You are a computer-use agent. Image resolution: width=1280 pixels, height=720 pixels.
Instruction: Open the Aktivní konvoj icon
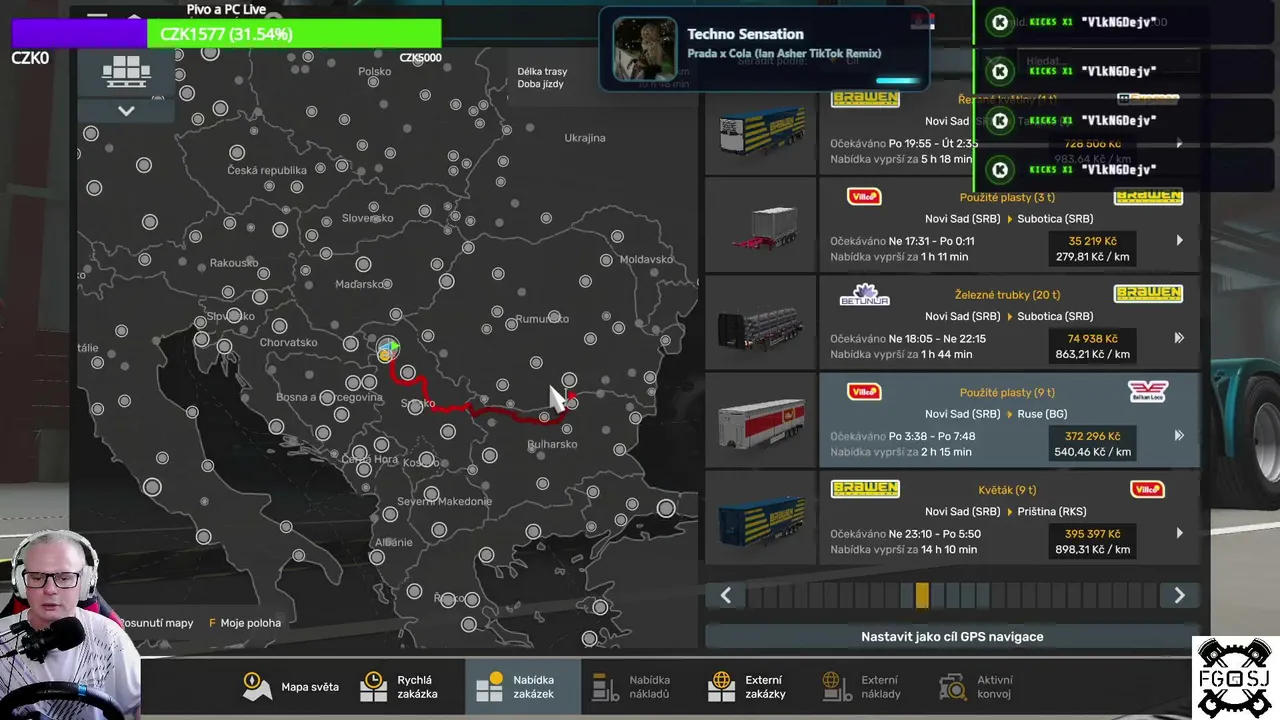[x=953, y=687]
